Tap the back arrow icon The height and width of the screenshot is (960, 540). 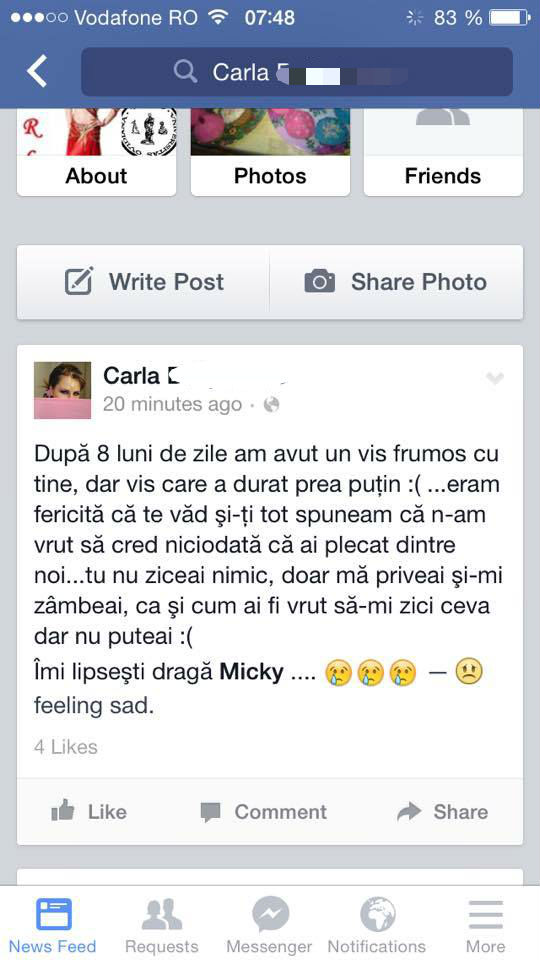[x=37, y=71]
